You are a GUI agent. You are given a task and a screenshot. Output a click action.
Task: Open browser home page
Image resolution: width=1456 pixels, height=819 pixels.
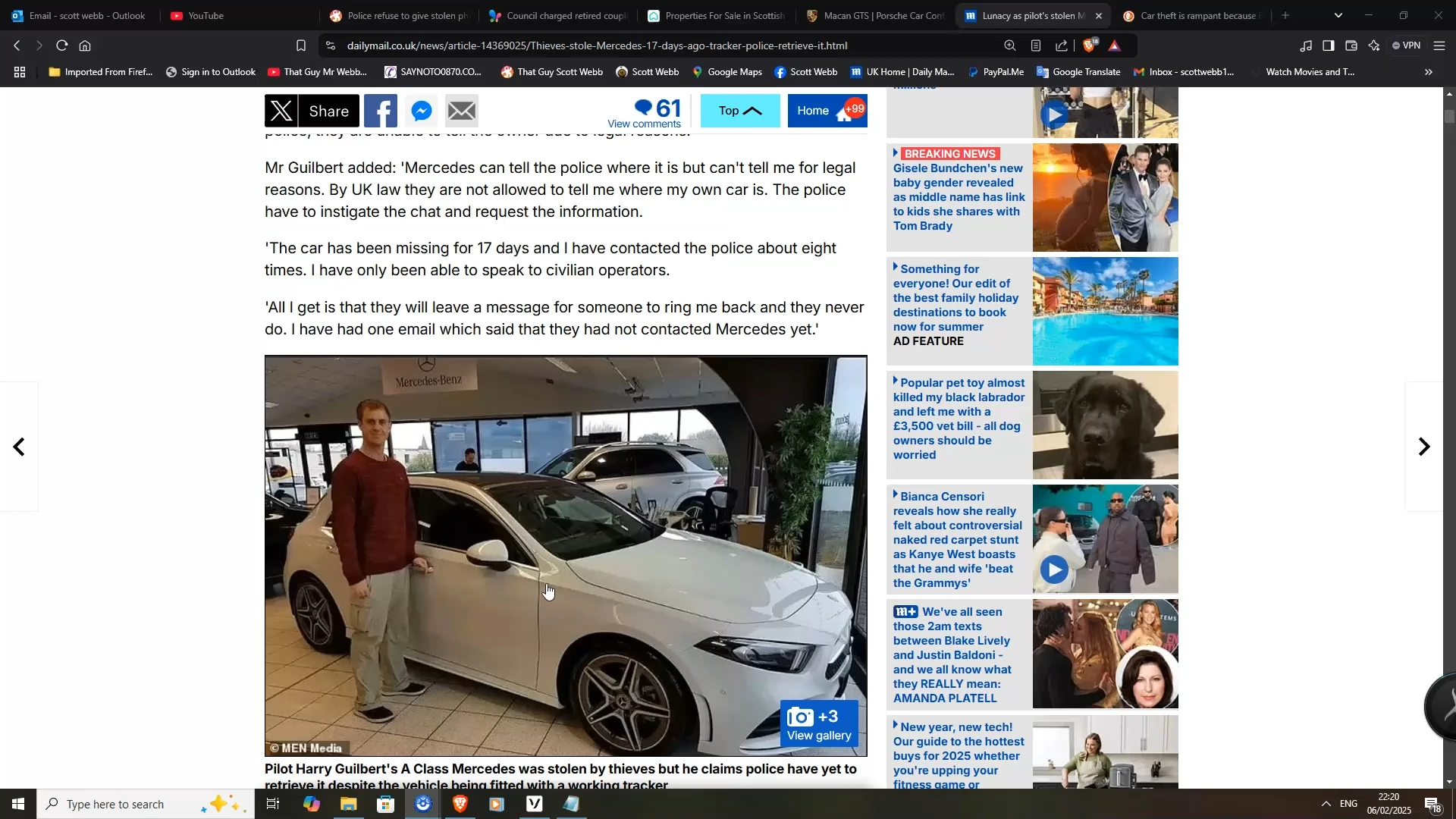(85, 45)
